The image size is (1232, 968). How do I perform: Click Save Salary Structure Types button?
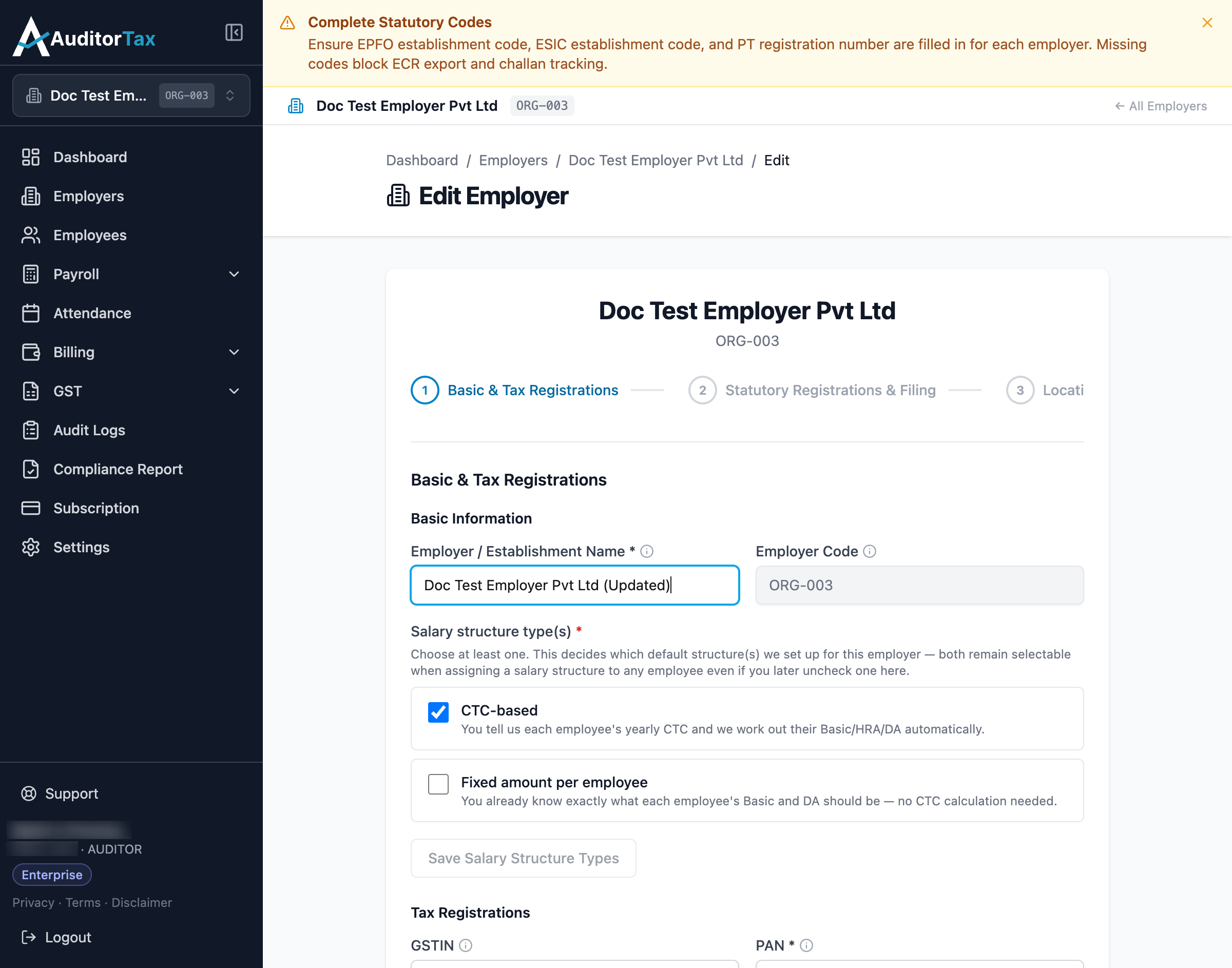click(523, 859)
